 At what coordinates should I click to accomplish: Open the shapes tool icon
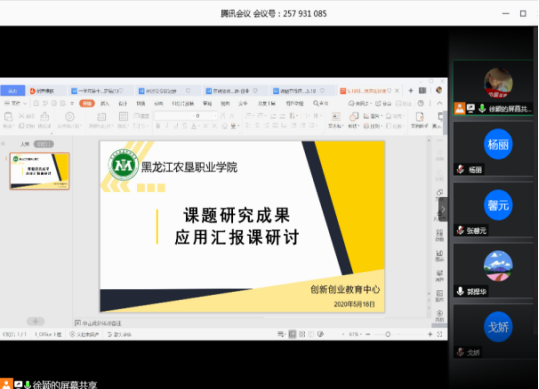[x=353, y=120]
